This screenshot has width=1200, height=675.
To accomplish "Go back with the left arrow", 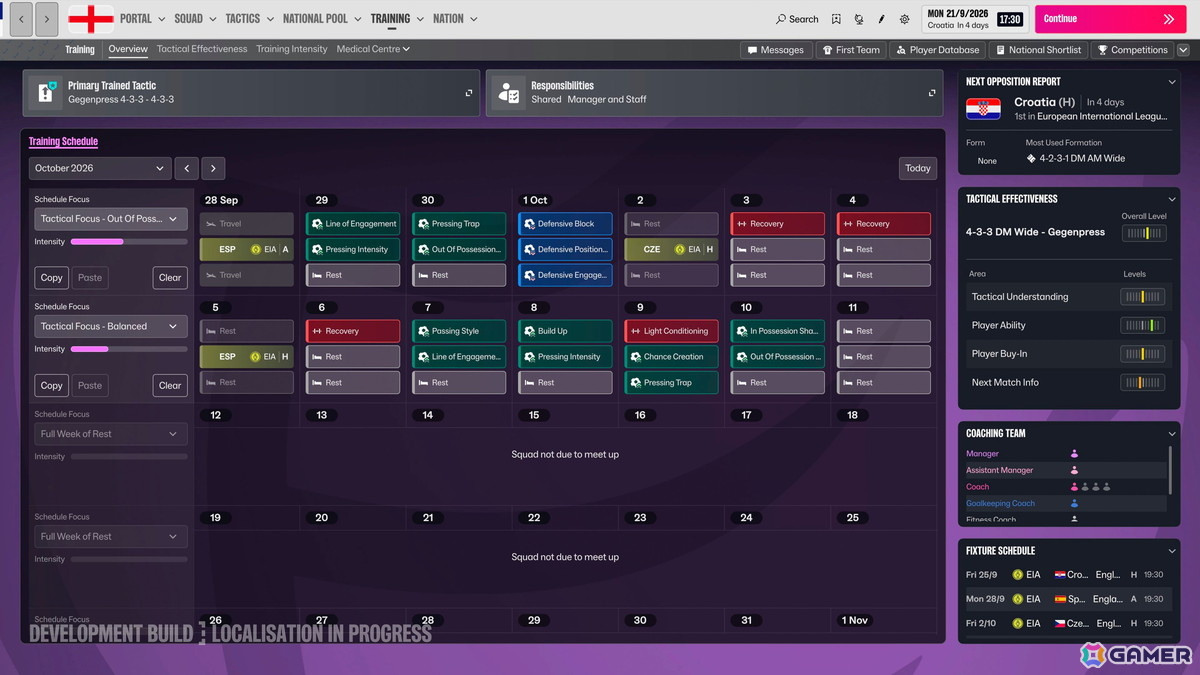I will click(x=21, y=19).
